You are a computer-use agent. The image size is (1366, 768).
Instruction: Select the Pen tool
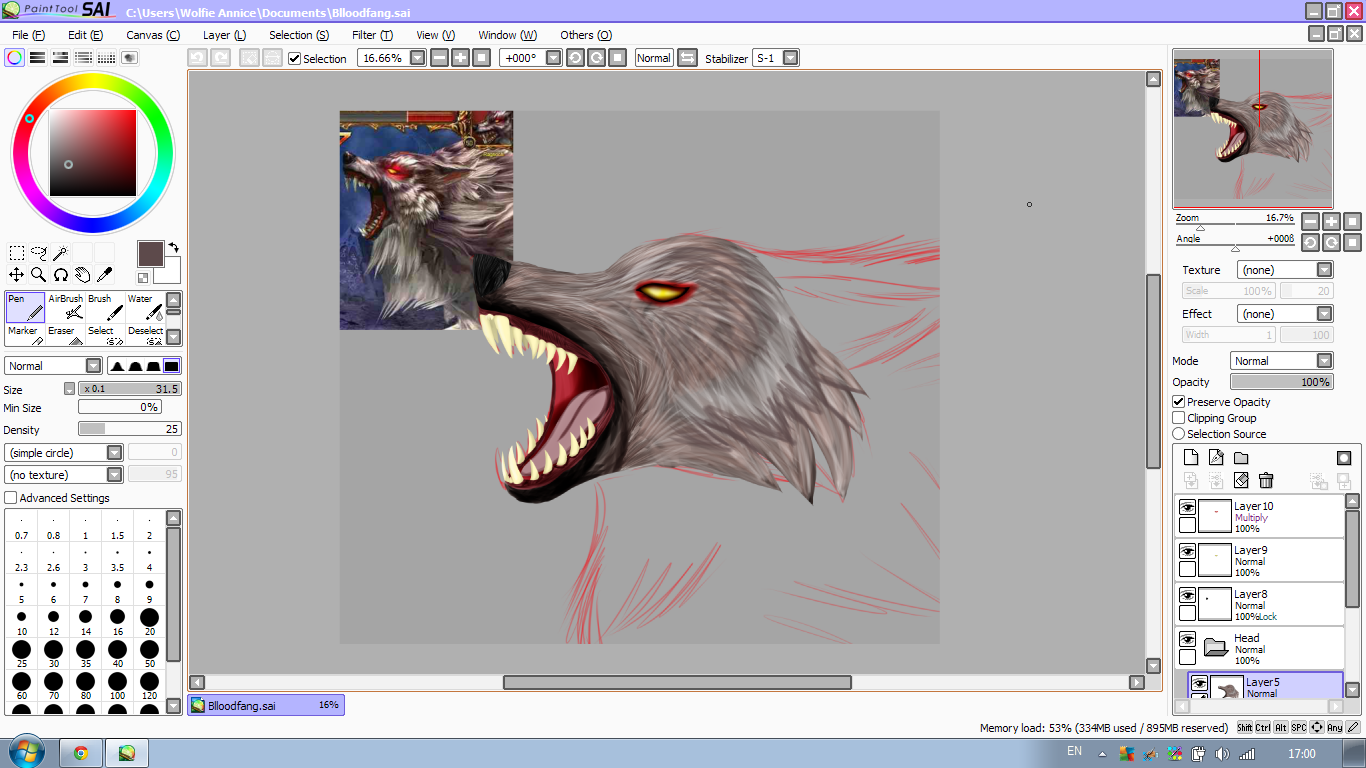coord(25,307)
